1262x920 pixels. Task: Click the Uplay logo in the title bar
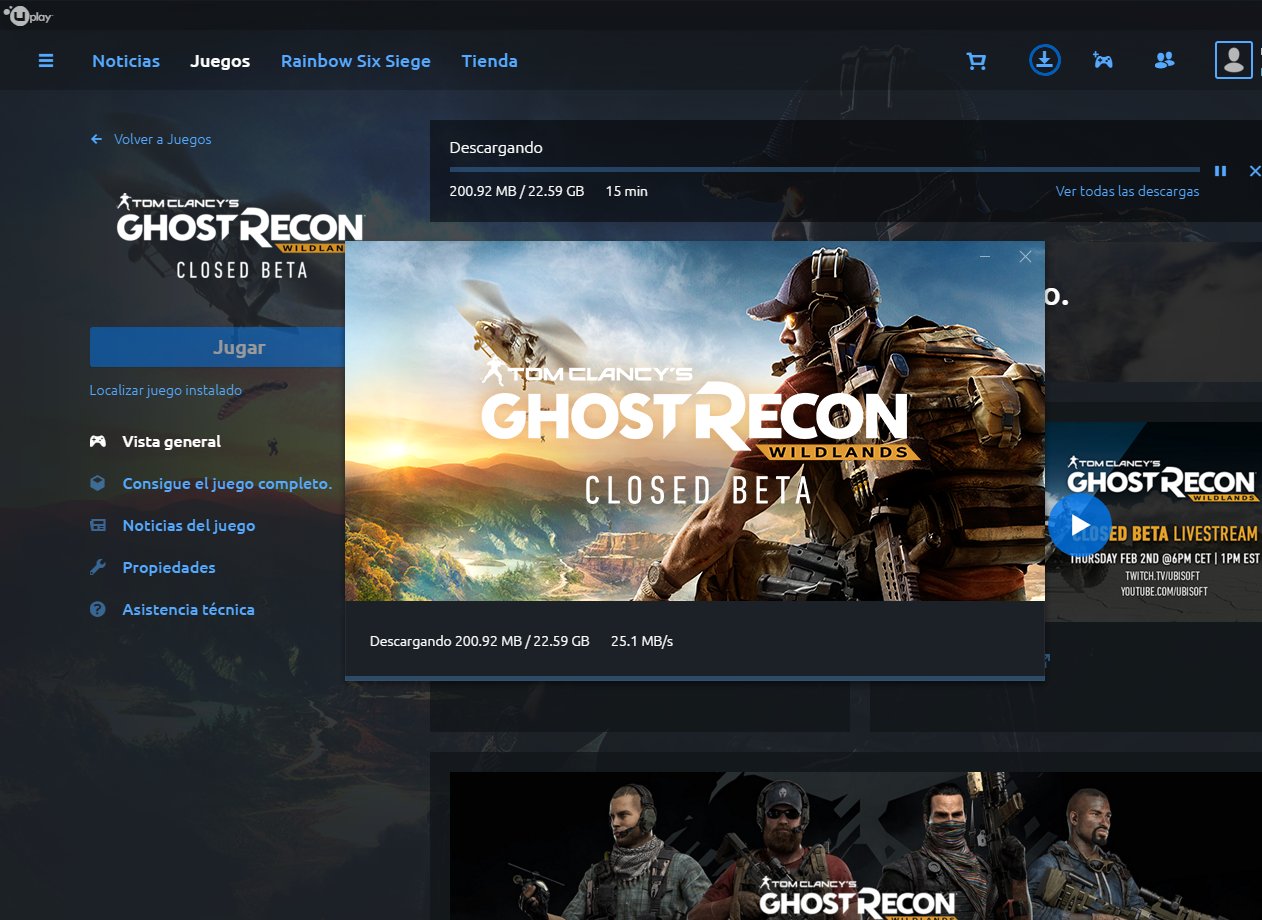(28, 15)
